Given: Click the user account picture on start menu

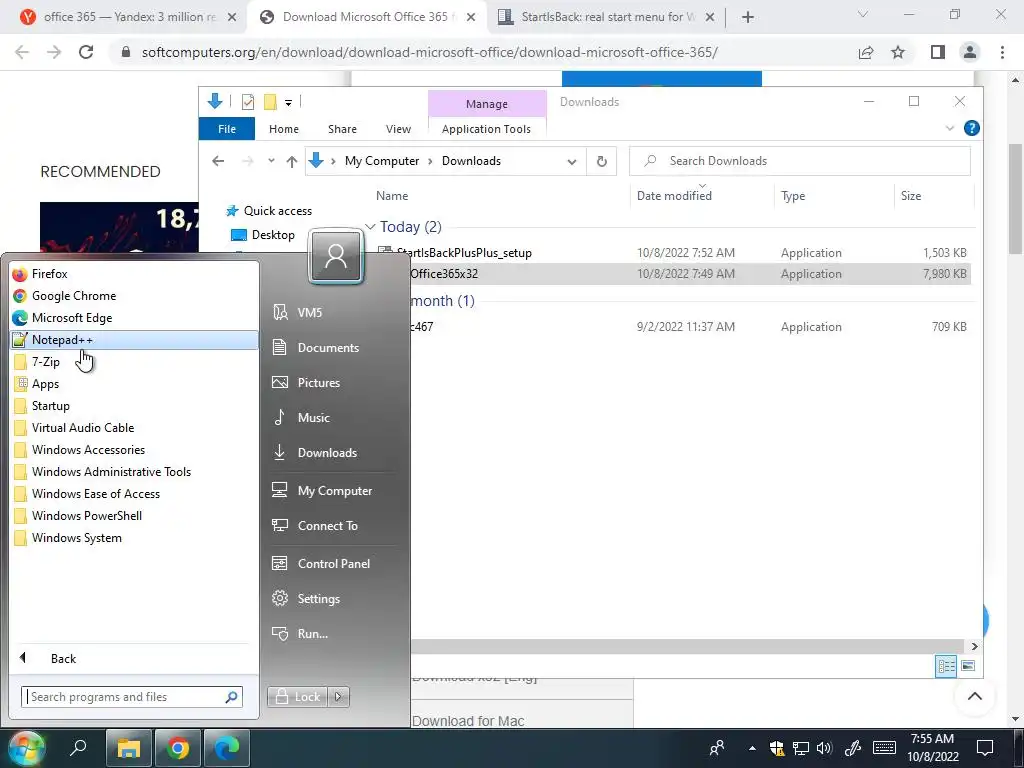Looking at the screenshot, I should point(336,255).
